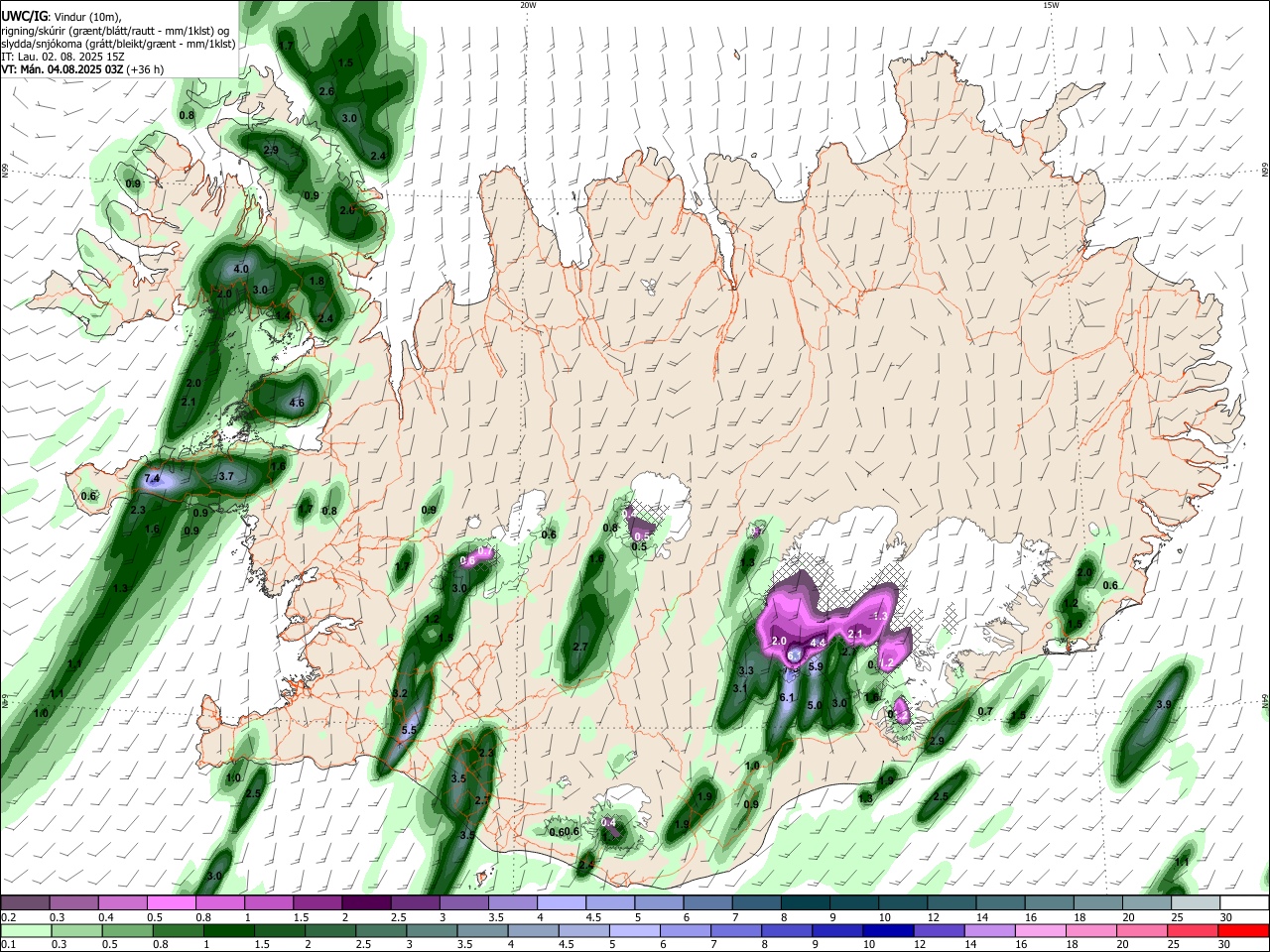The width and height of the screenshot is (1270, 952).
Task: Select the snow legend swatch starting at 14
Action: pos(1000,903)
